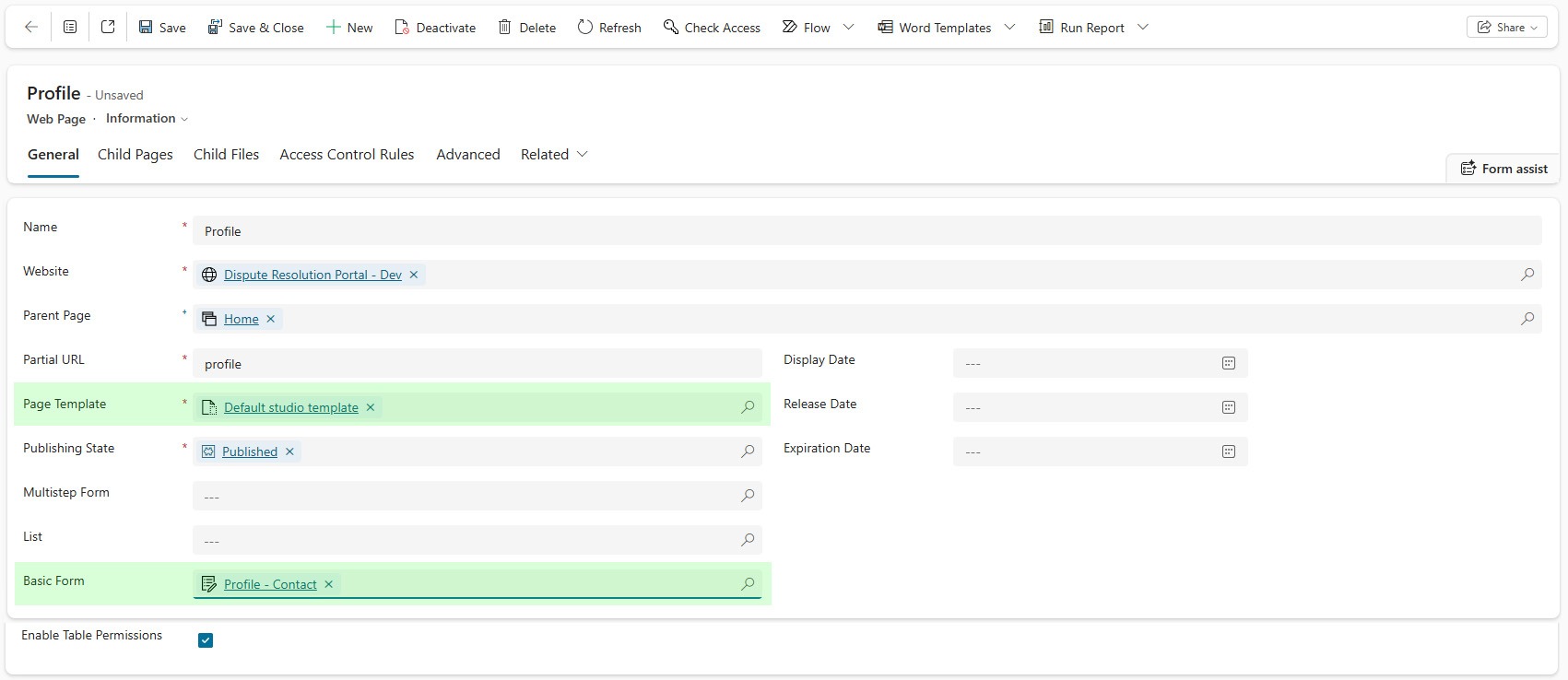
Task: Open the Access Control Rules tab
Action: [347, 155]
